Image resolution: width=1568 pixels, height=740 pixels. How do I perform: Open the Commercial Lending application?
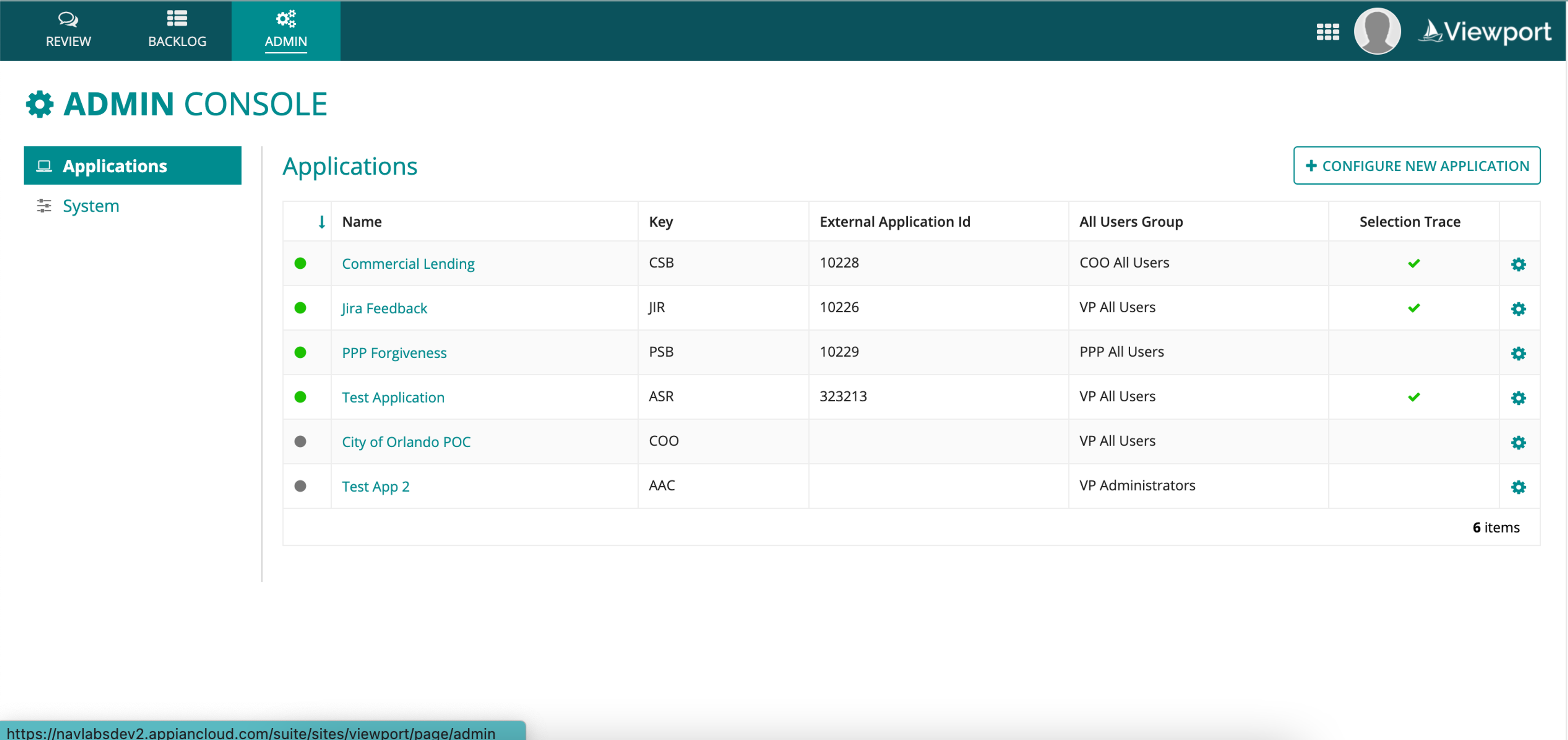[x=408, y=263]
